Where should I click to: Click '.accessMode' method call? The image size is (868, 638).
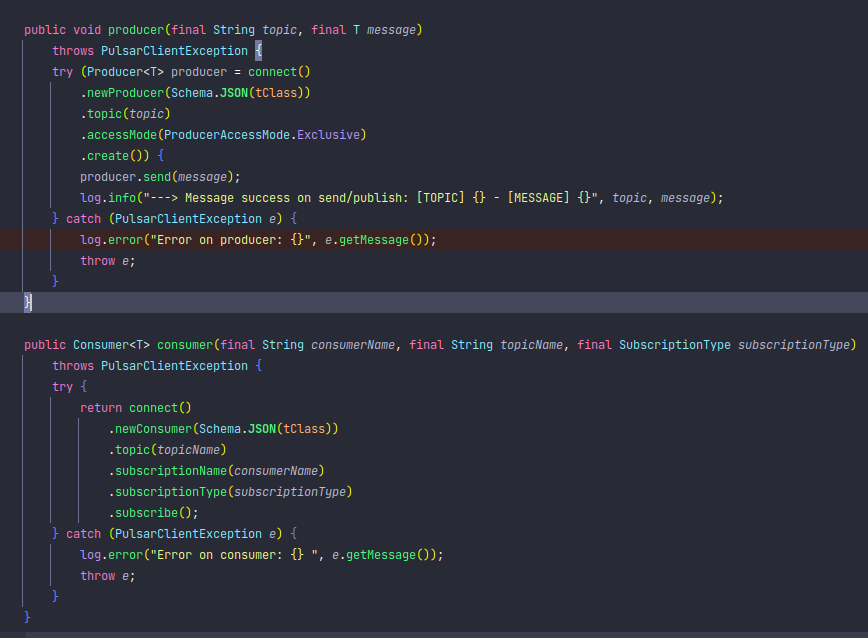(x=118, y=135)
